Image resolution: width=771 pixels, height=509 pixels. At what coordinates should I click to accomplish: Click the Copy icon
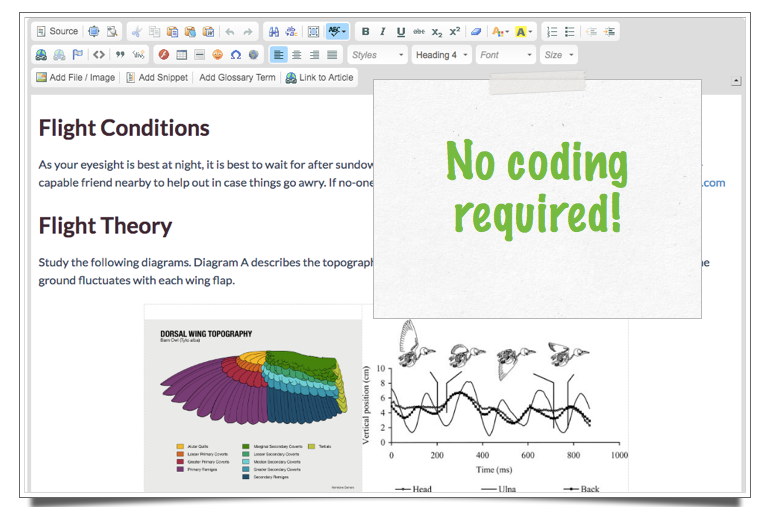point(154,32)
